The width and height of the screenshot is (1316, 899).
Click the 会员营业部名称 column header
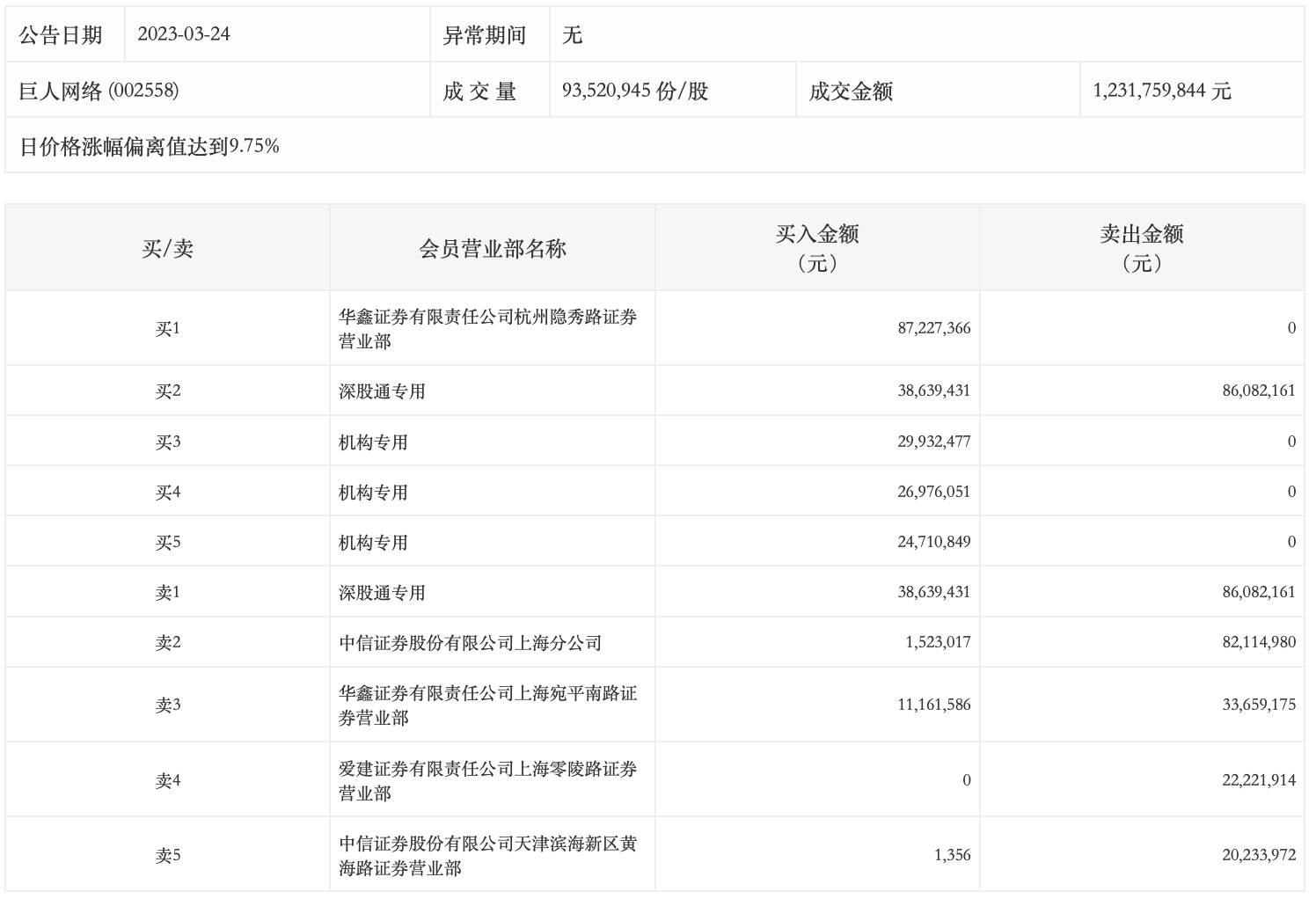pyautogui.click(x=492, y=249)
